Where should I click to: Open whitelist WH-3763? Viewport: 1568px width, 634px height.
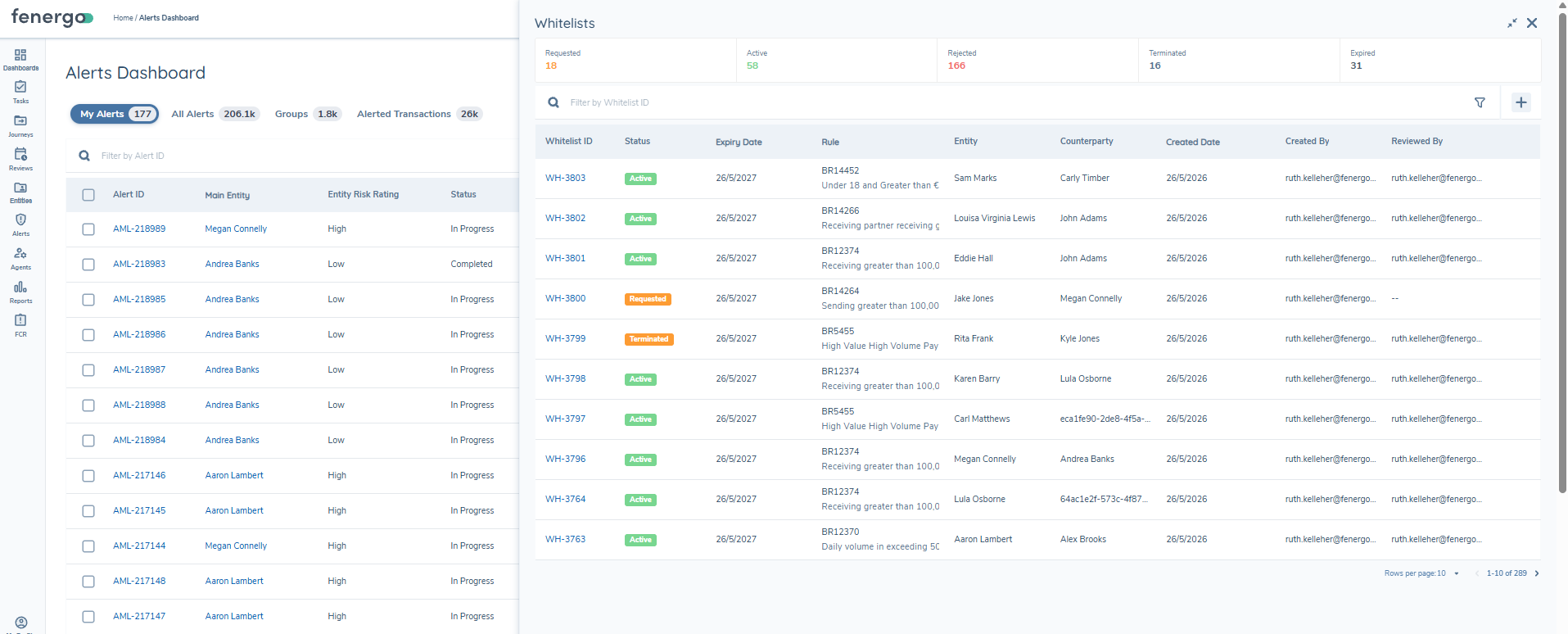click(565, 539)
